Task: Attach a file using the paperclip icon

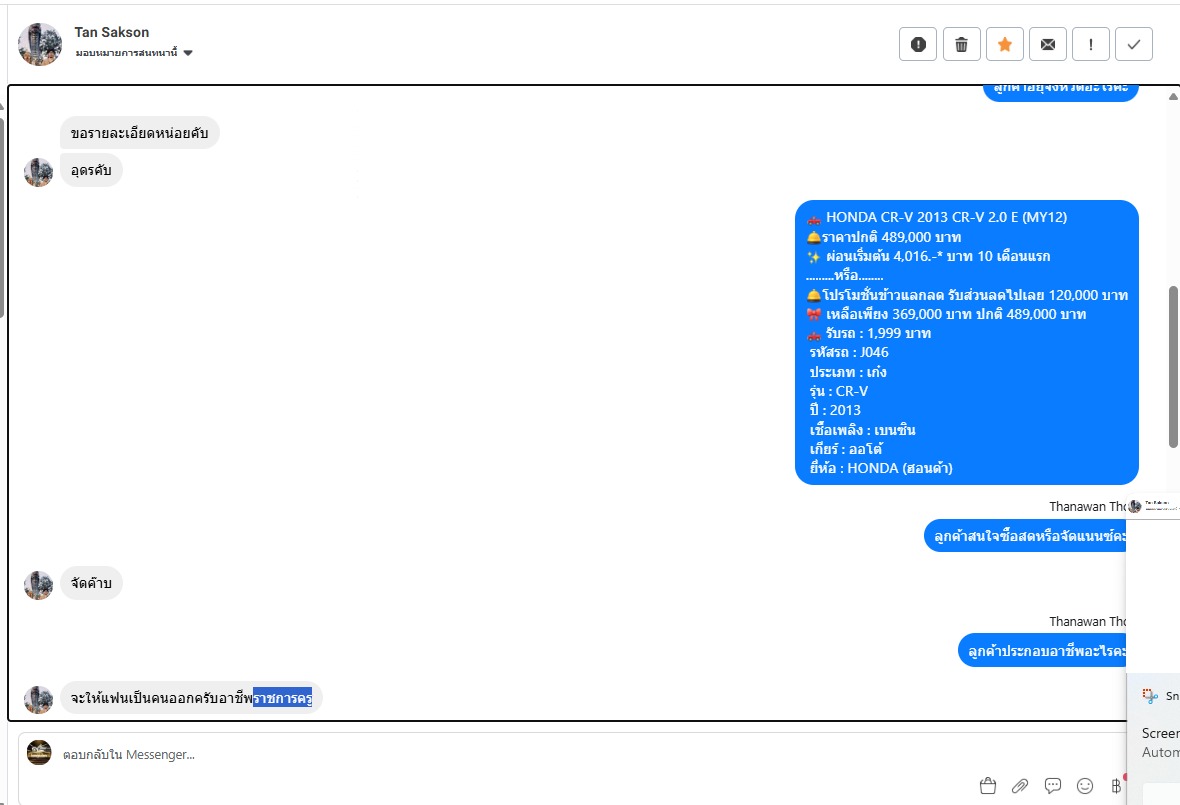Action: [x=1020, y=786]
